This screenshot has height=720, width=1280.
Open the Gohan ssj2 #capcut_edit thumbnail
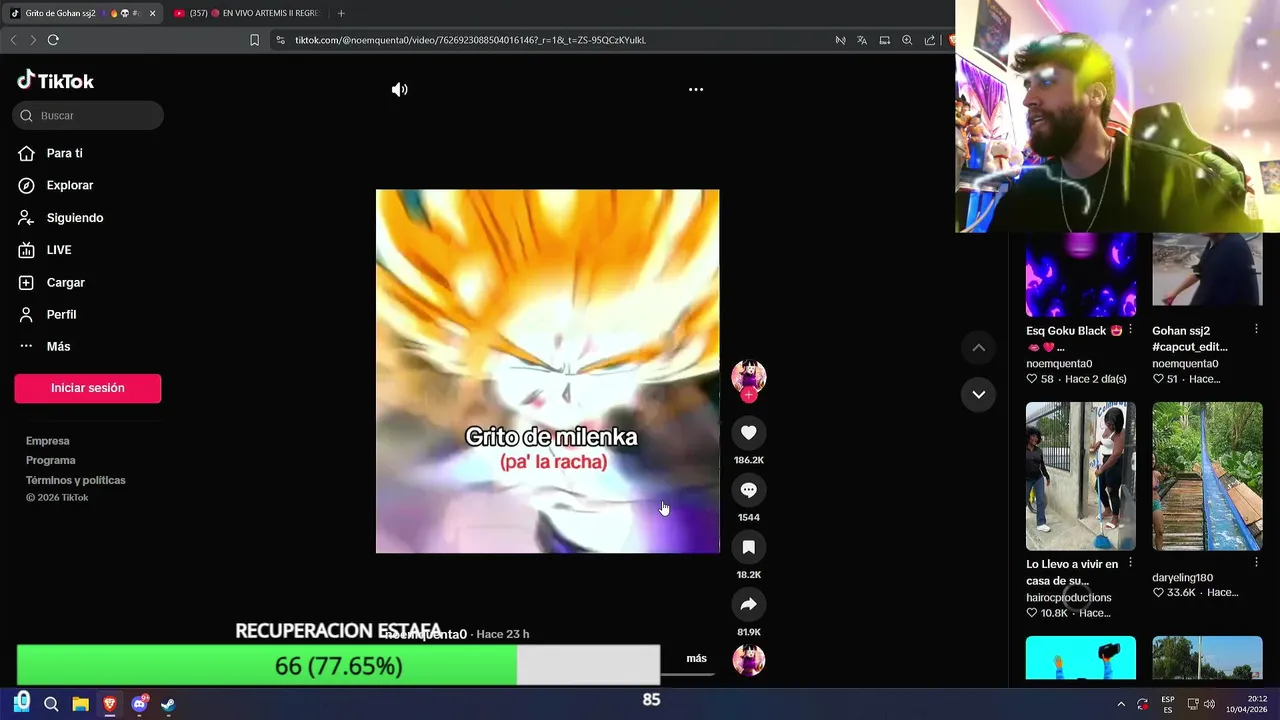click(1207, 269)
